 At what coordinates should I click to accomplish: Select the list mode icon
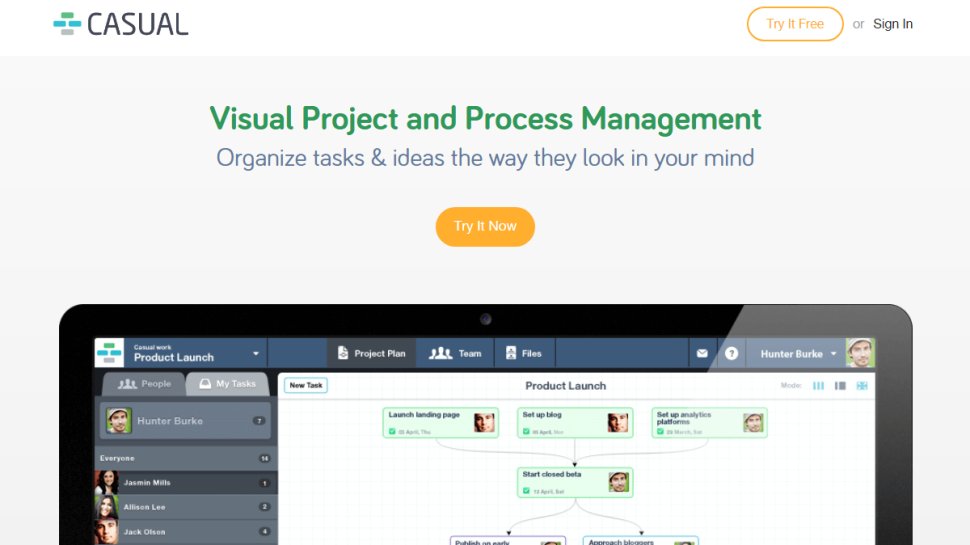coord(839,385)
